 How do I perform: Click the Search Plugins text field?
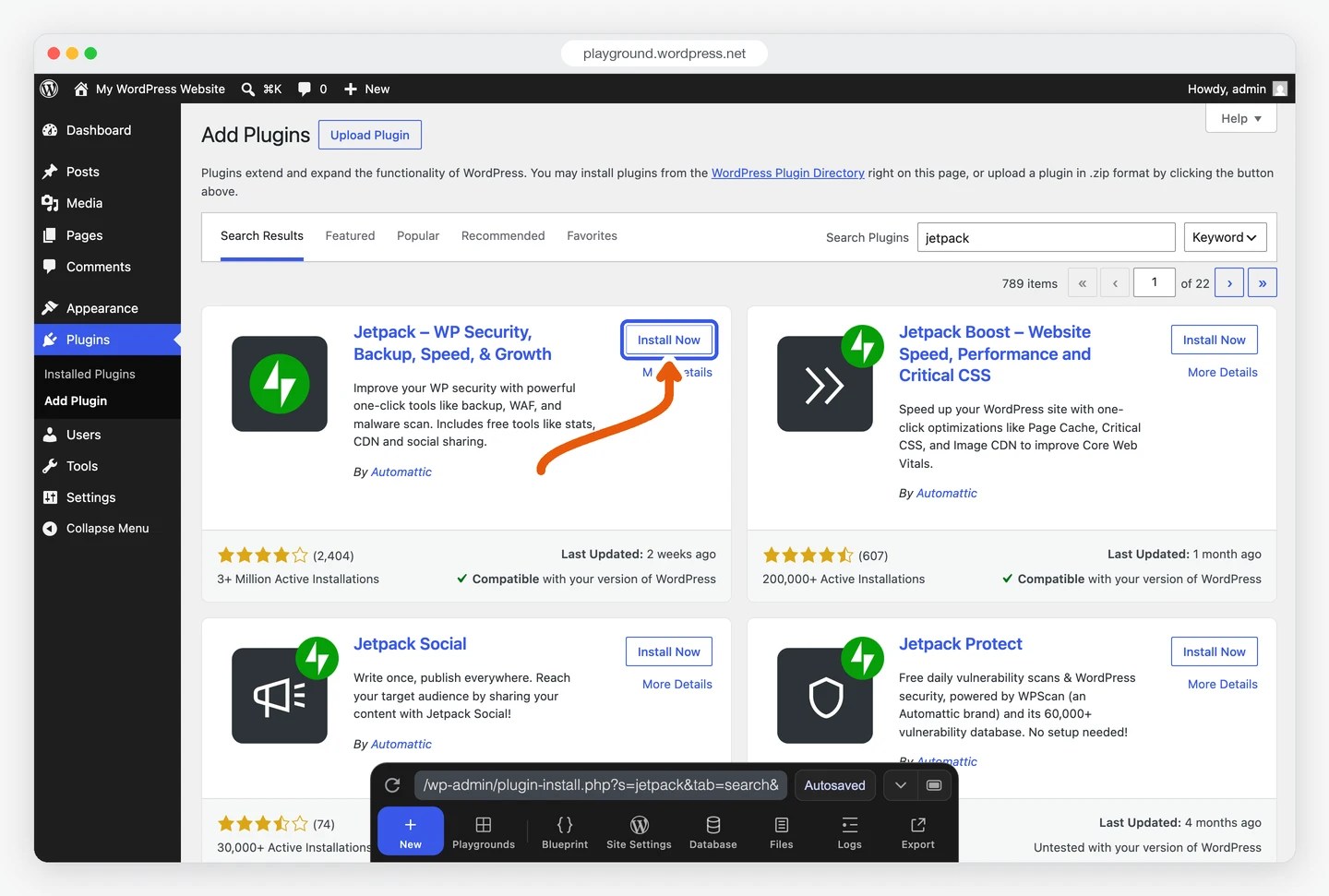point(1046,237)
